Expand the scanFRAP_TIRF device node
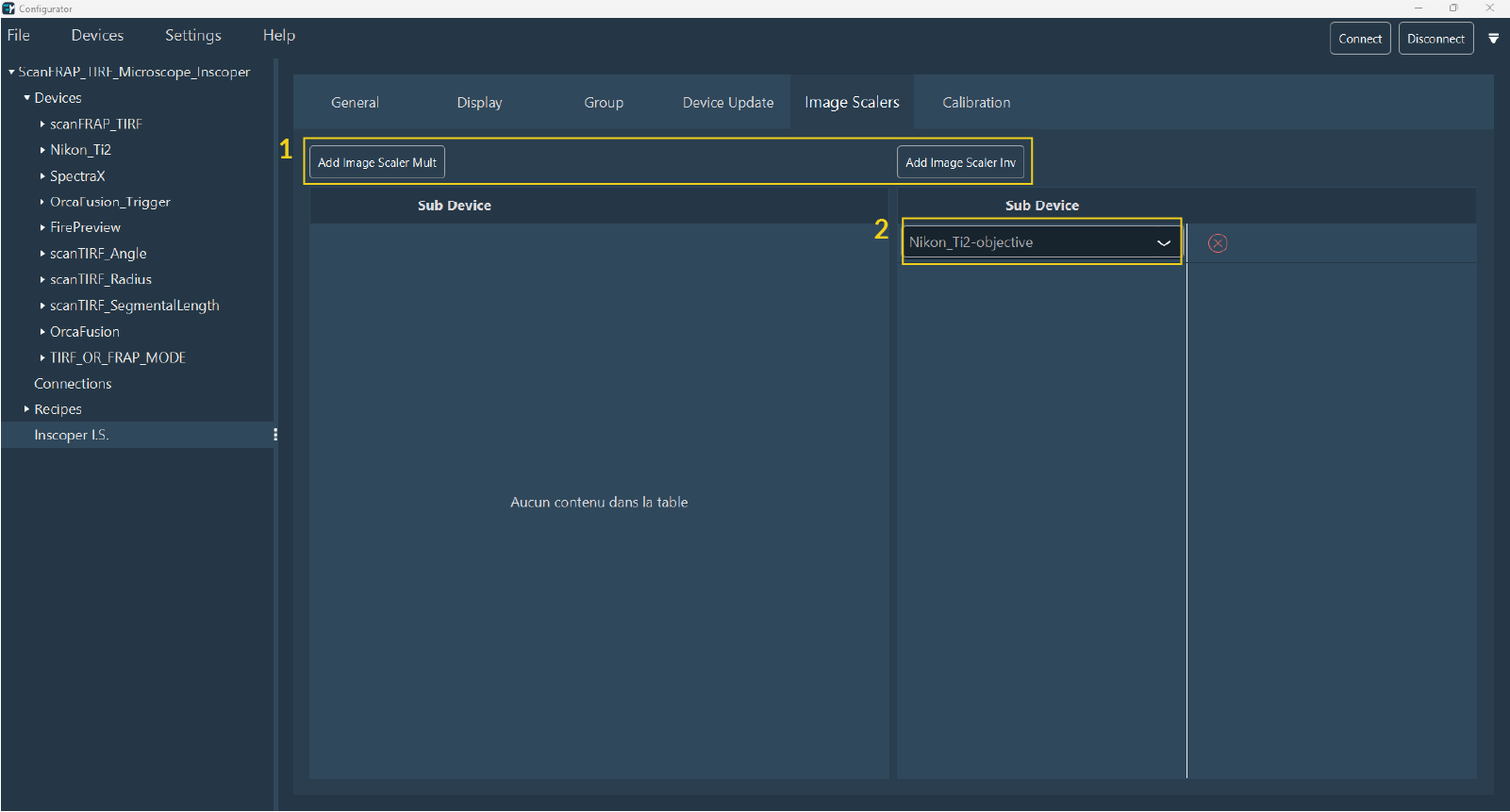Viewport: 1510px width, 812px height. click(x=42, y=124)
